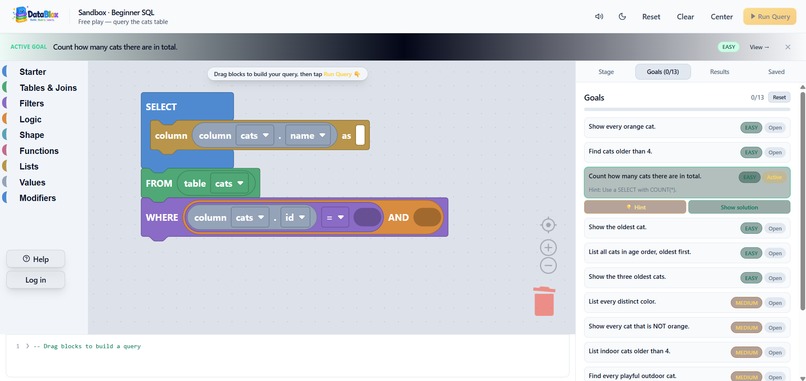Viewport: 806px width, 381px height.
Task: Toggle the sound speaker icon
Action: [x=599, y=16]
